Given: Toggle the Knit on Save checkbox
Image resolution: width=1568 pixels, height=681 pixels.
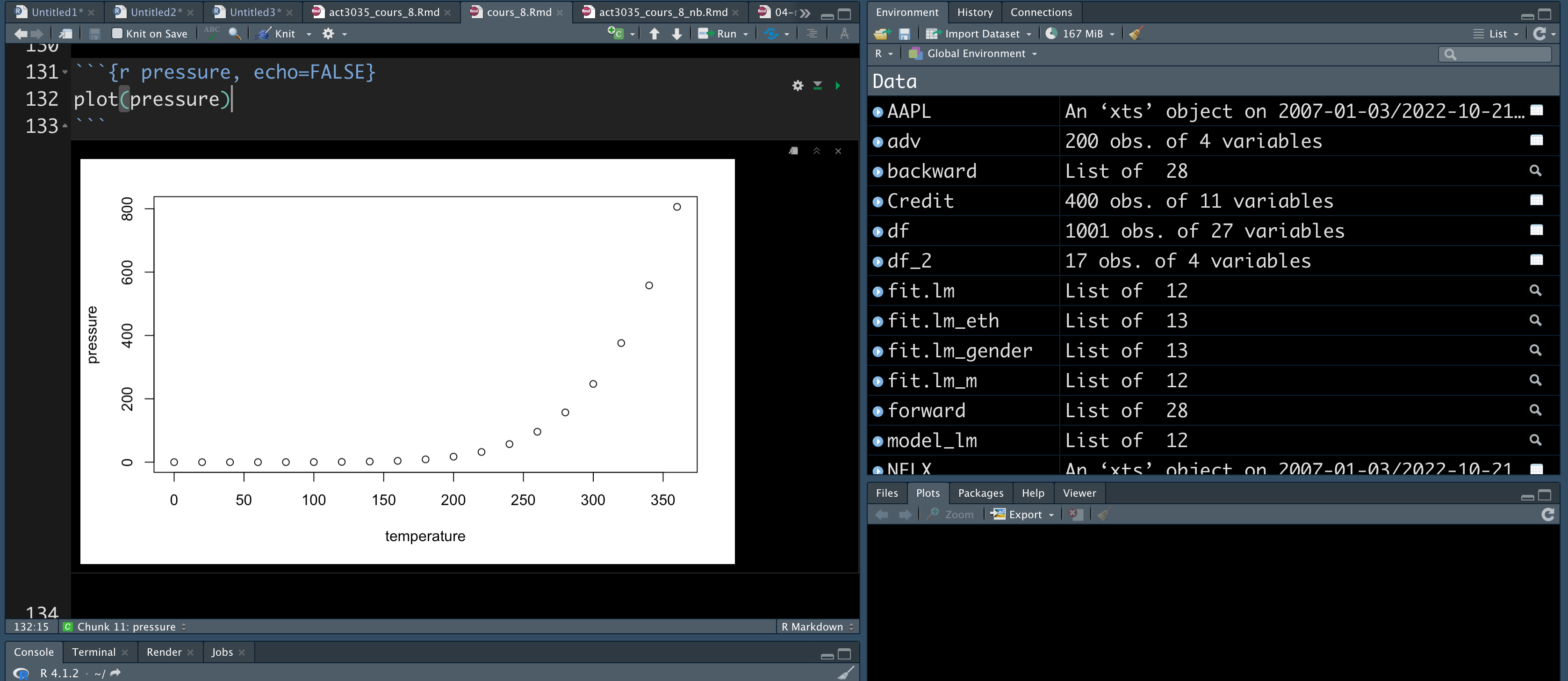Looking at the screenshot, I should (117, 34).
